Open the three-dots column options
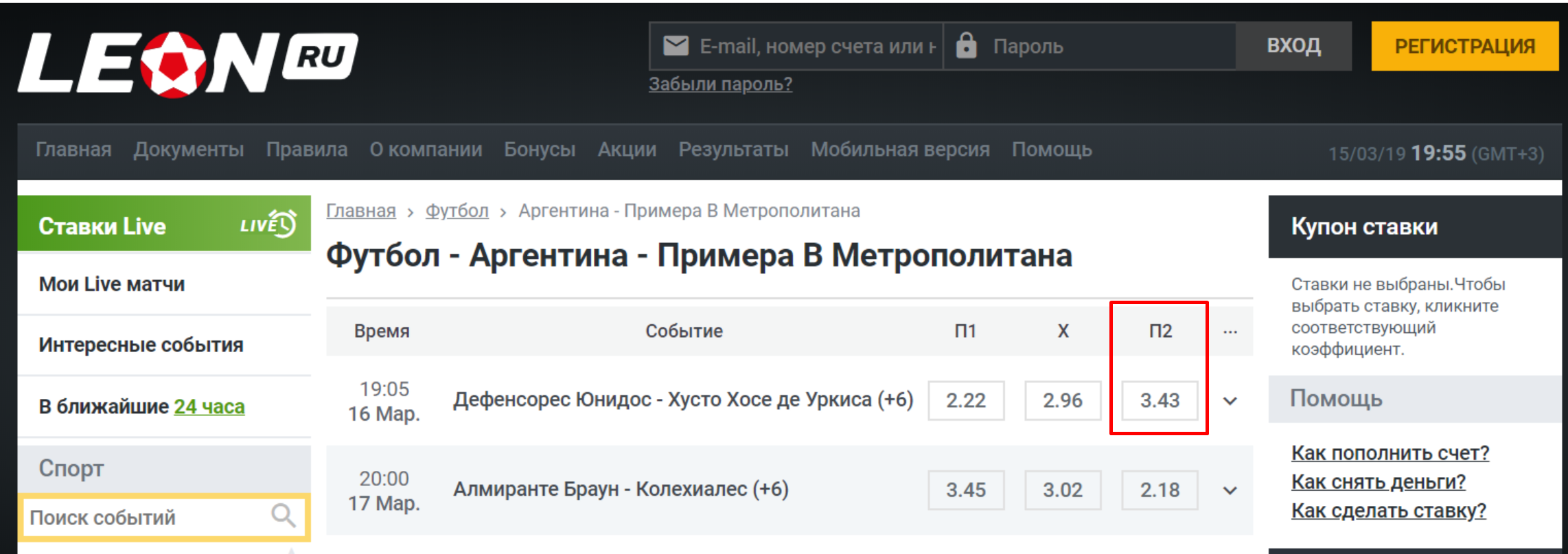The width and height of the screenshot is (1568, 554). click(1230, 332)
